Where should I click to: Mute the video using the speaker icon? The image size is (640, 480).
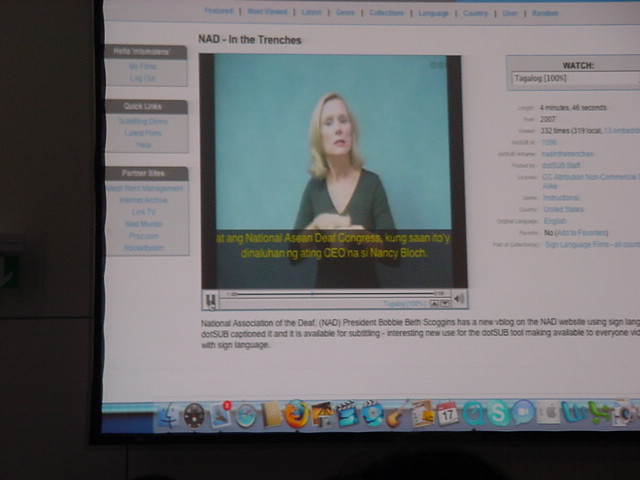point(459,299)
